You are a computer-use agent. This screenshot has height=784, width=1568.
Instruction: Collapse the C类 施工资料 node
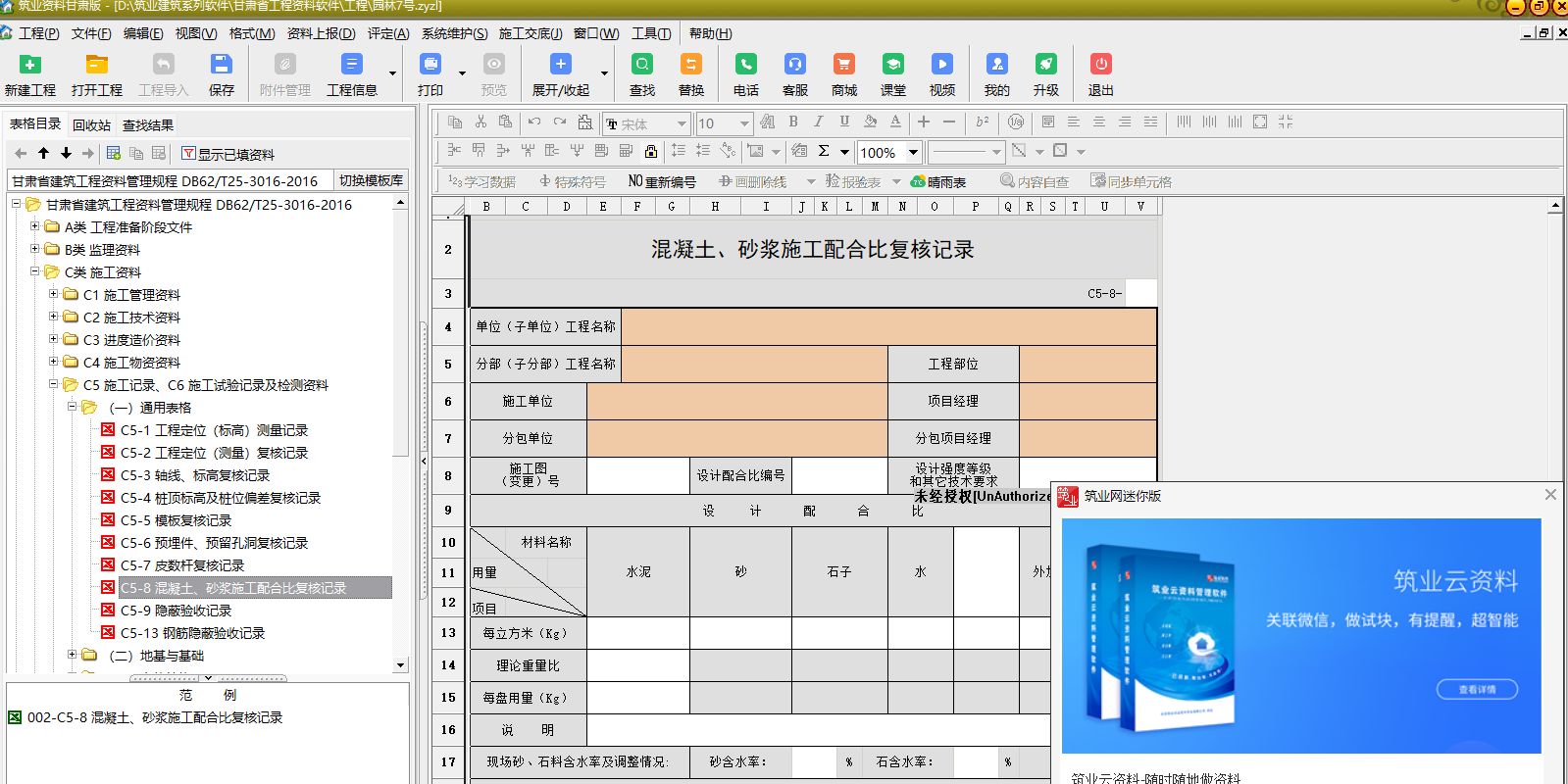tap(35, 271)
